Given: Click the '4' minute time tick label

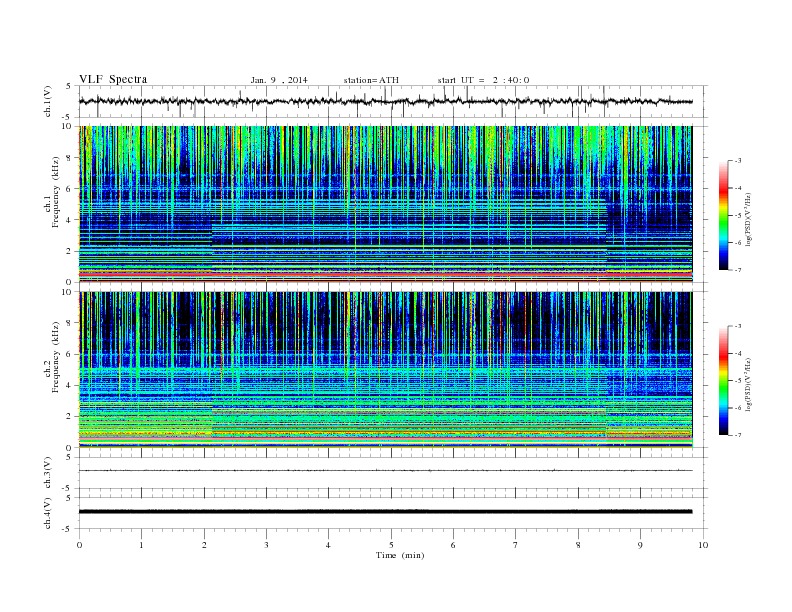Looking at the screenshot, I should pos(328,545).
